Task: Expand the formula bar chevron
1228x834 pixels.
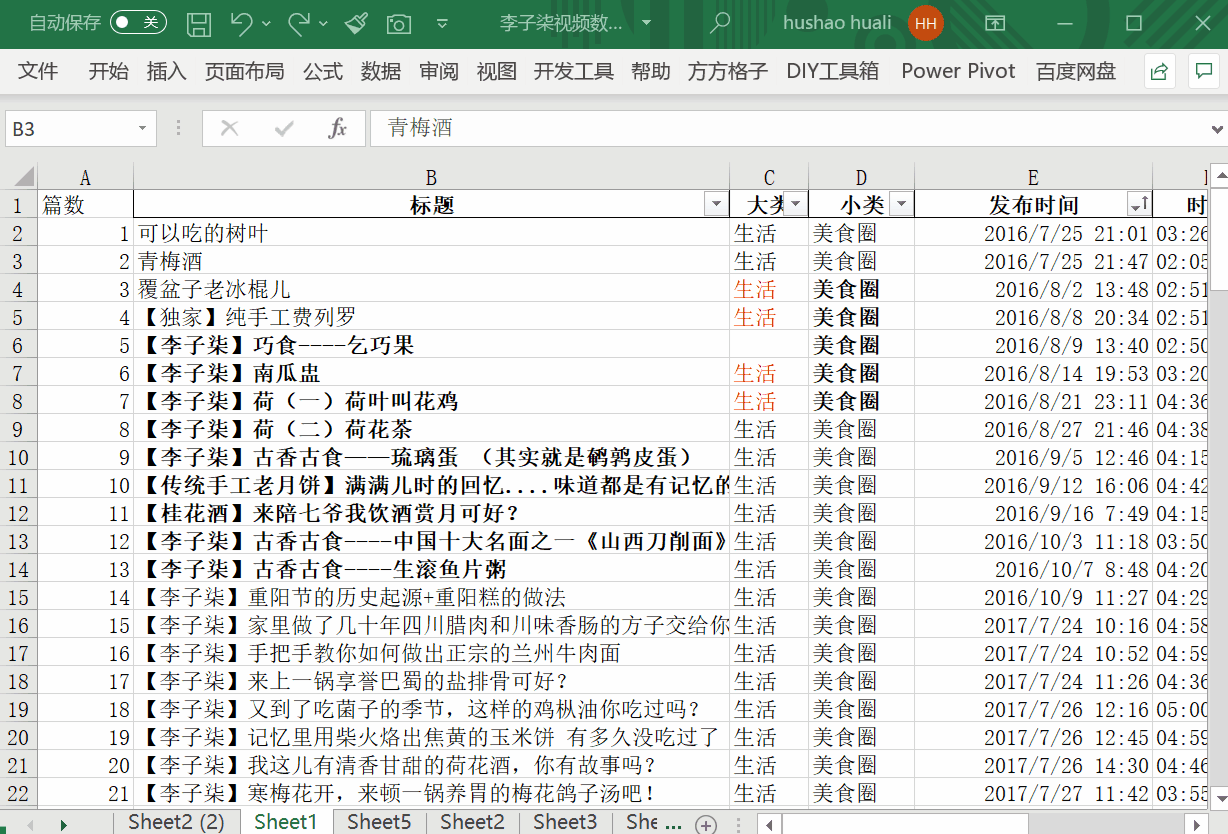Action: (1217, 128)
